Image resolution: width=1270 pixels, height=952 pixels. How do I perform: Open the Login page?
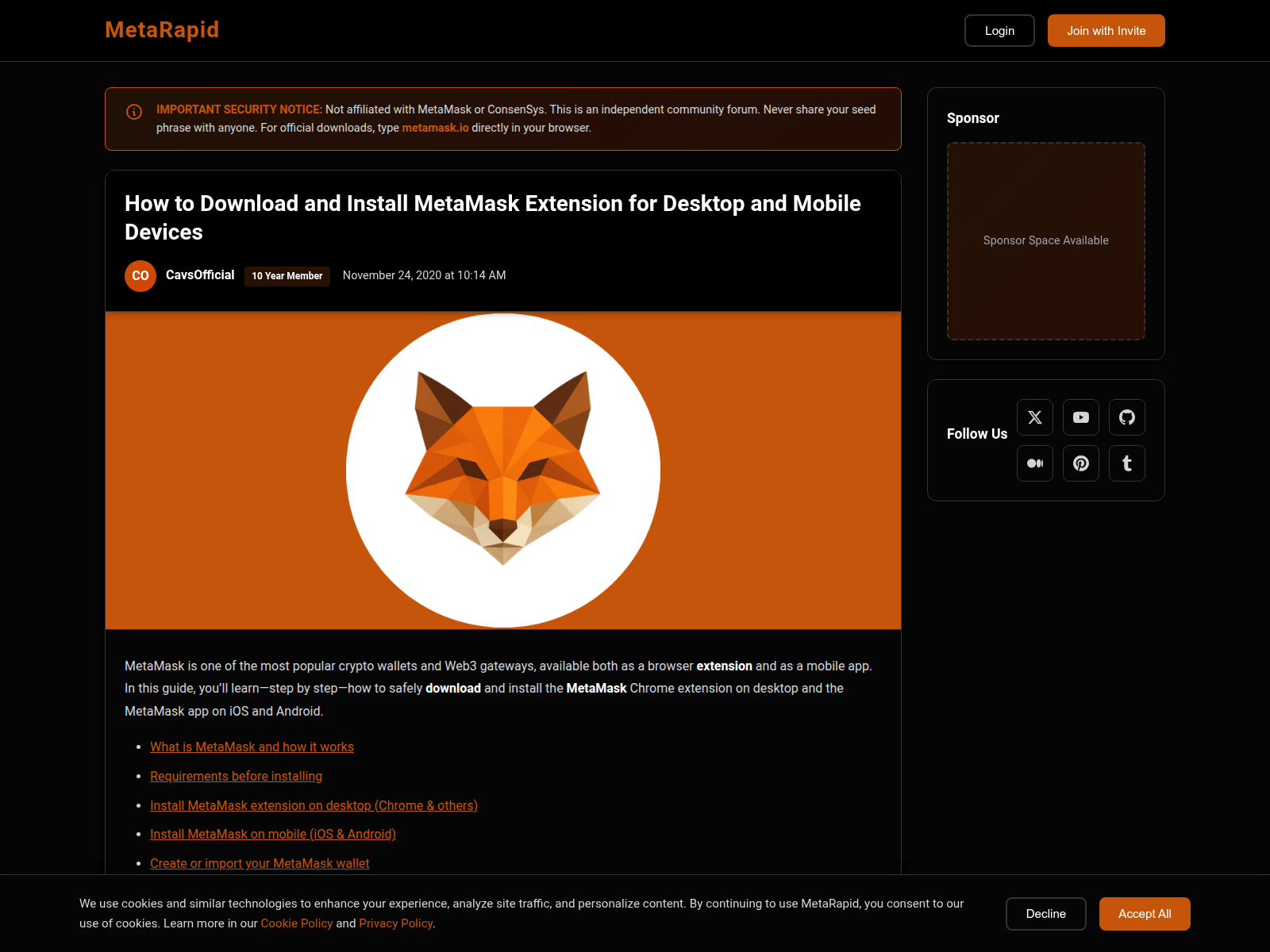[999, 30]
